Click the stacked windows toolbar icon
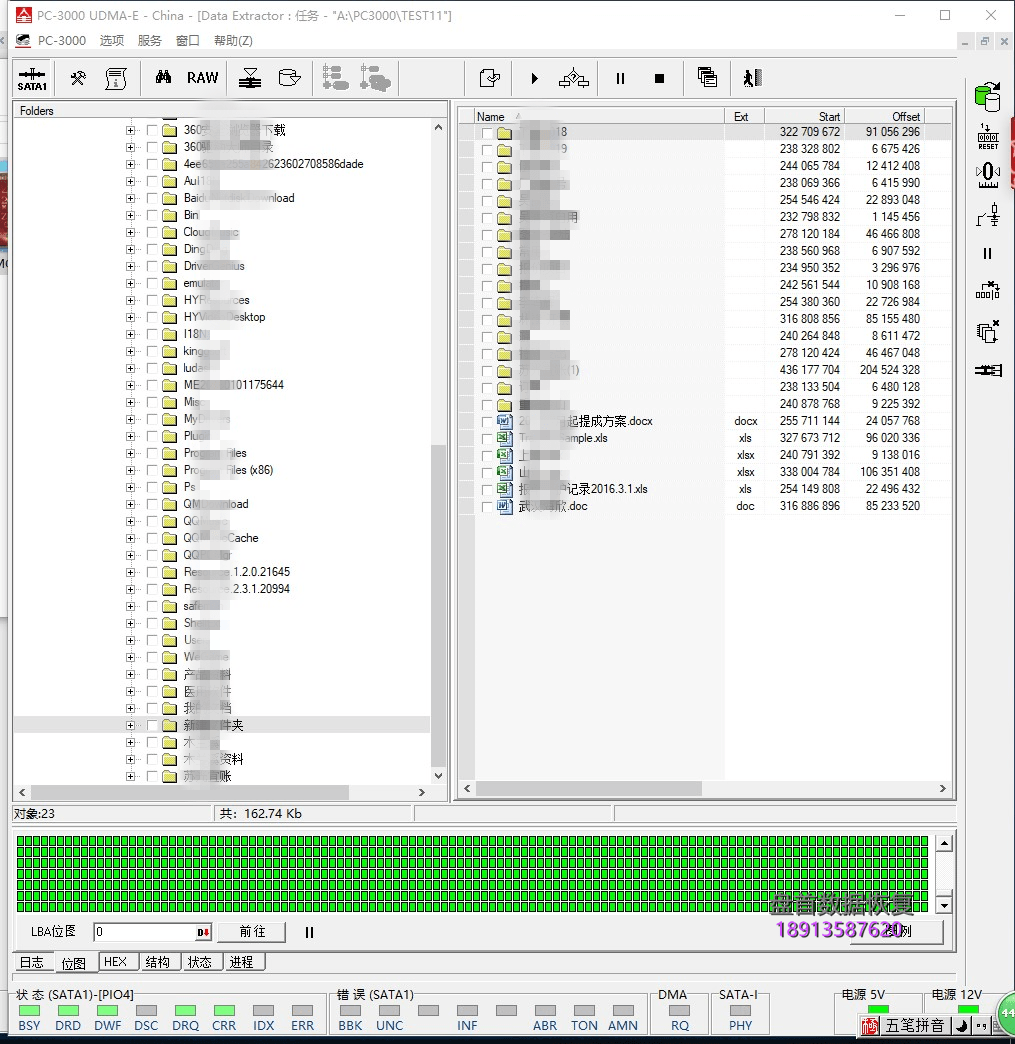 click(707, 77)
